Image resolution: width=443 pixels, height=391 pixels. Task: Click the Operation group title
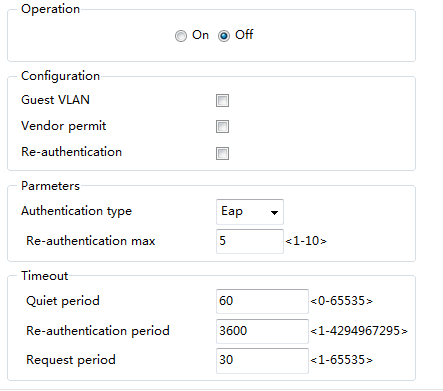click(x=50, y=9)
